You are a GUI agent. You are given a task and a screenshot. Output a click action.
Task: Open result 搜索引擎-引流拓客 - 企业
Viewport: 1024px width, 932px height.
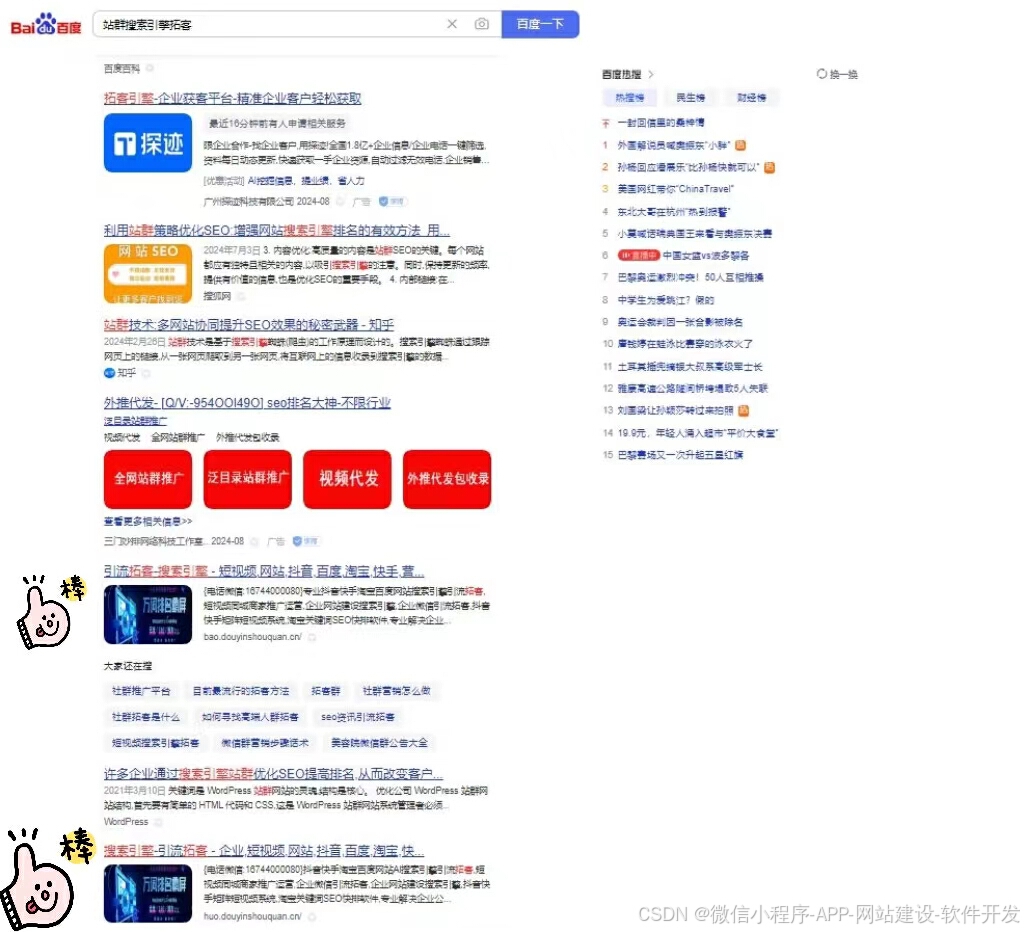pos(264,851)
